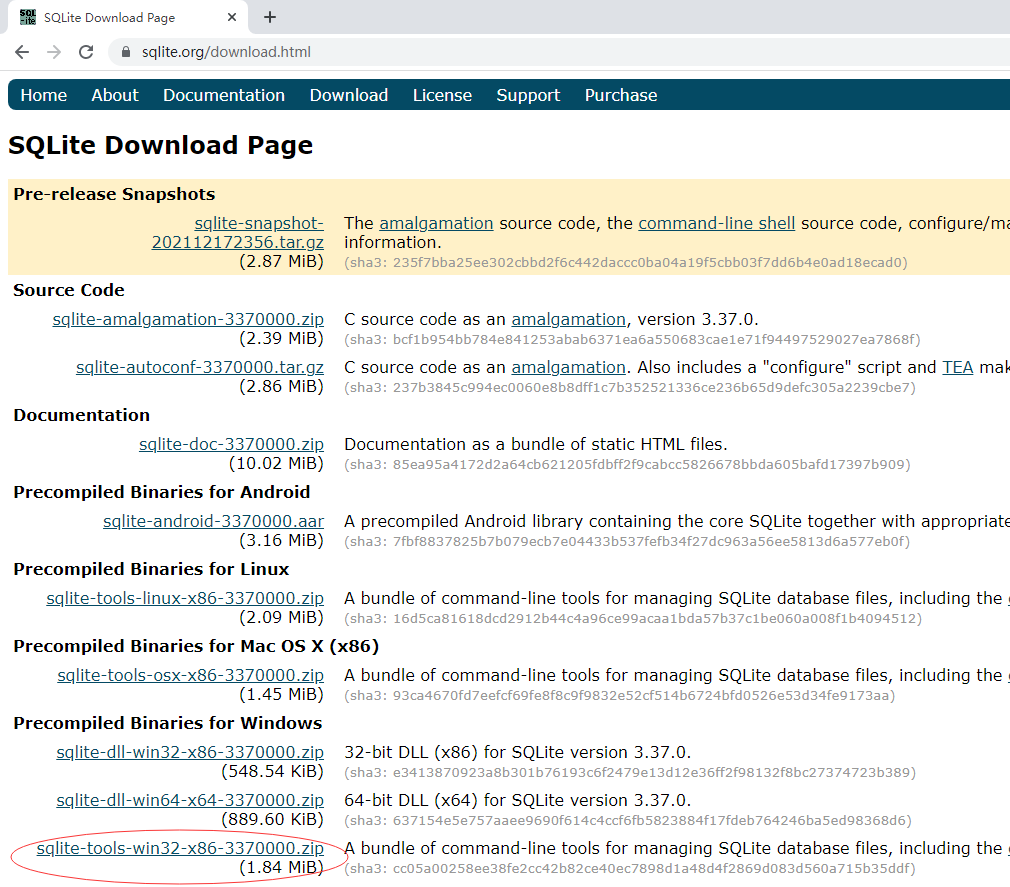The height and width of the screenshot is (887, 1010).
Task: Click Precompiled Binaries for Windows heading
Action: [x=167, y=723]
